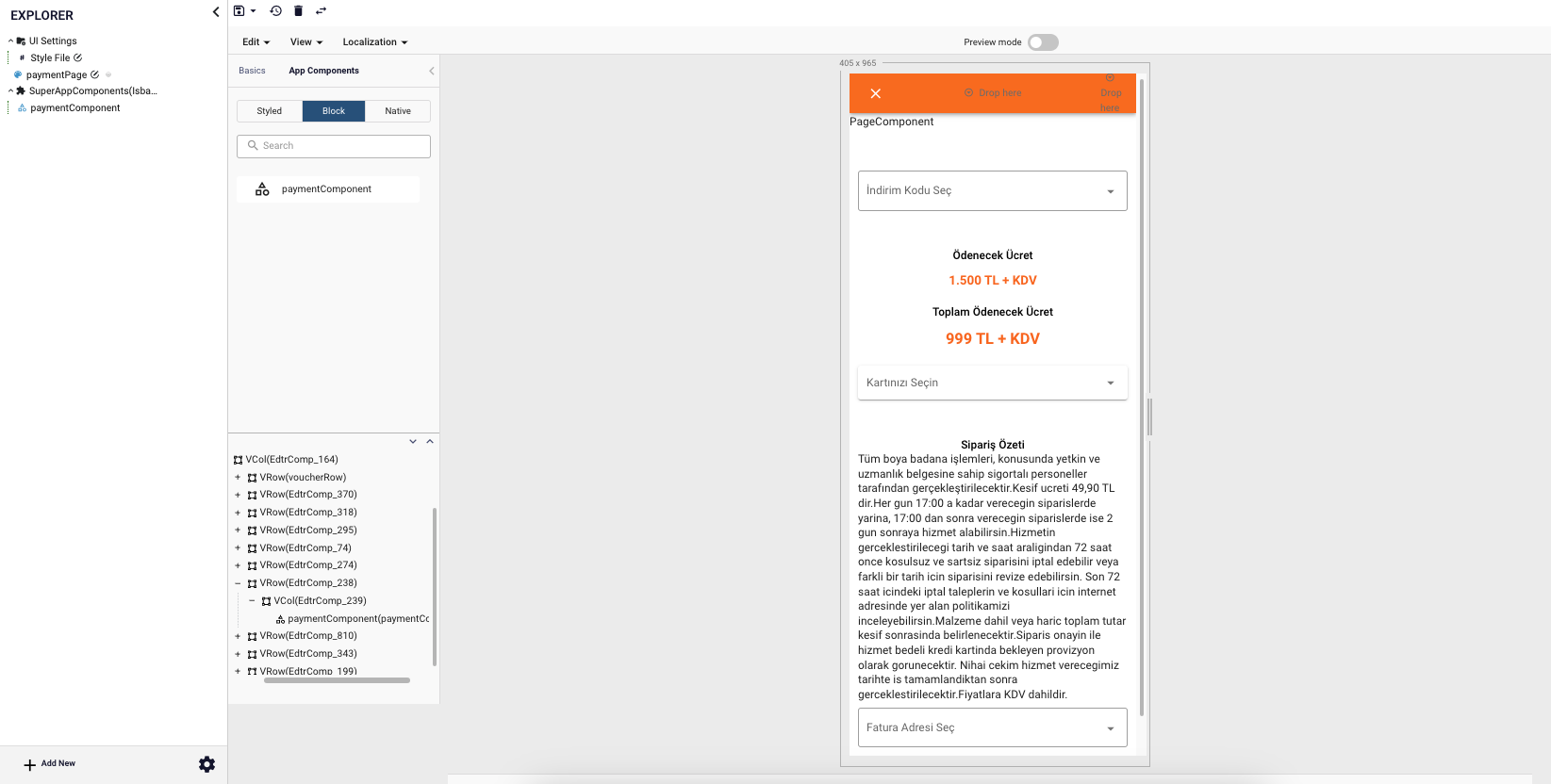Click the swap arrows icon in toolbar

(321, 11)
